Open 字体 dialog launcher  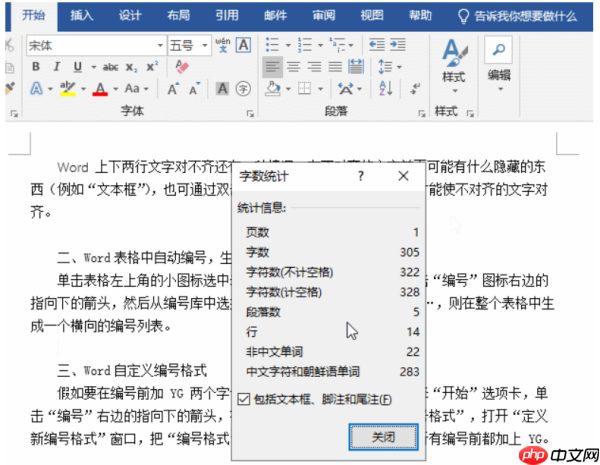click(x=250, y=114)
